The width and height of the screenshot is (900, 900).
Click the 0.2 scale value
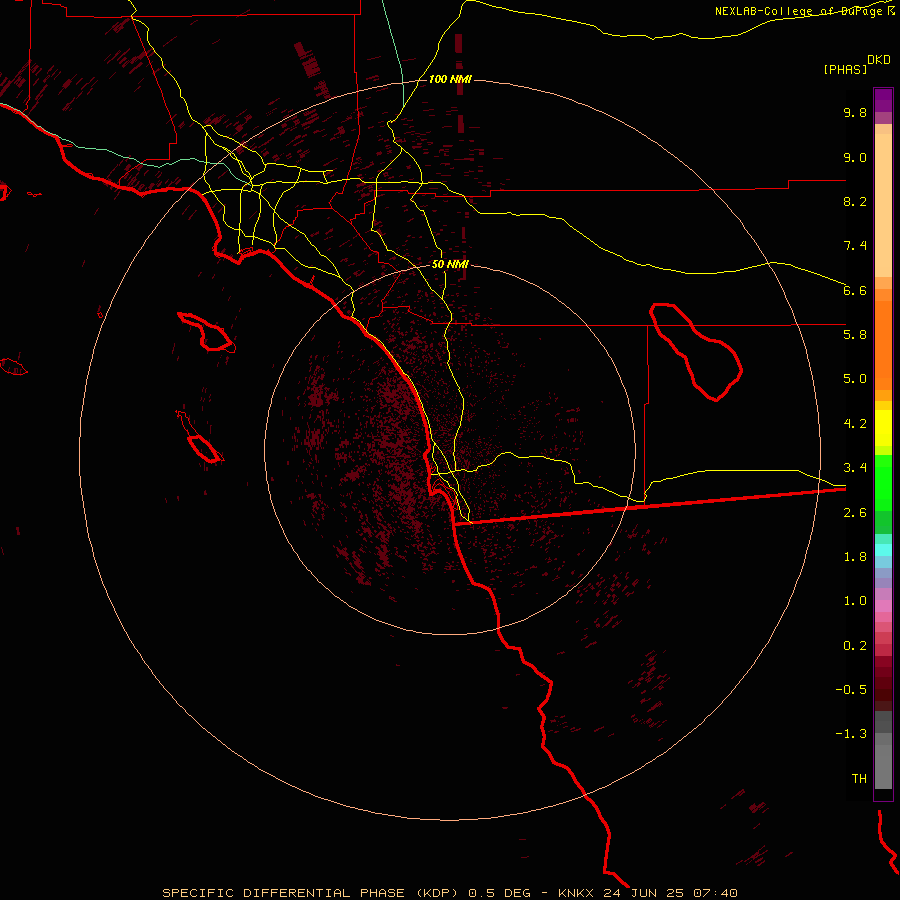pos(855,646)
